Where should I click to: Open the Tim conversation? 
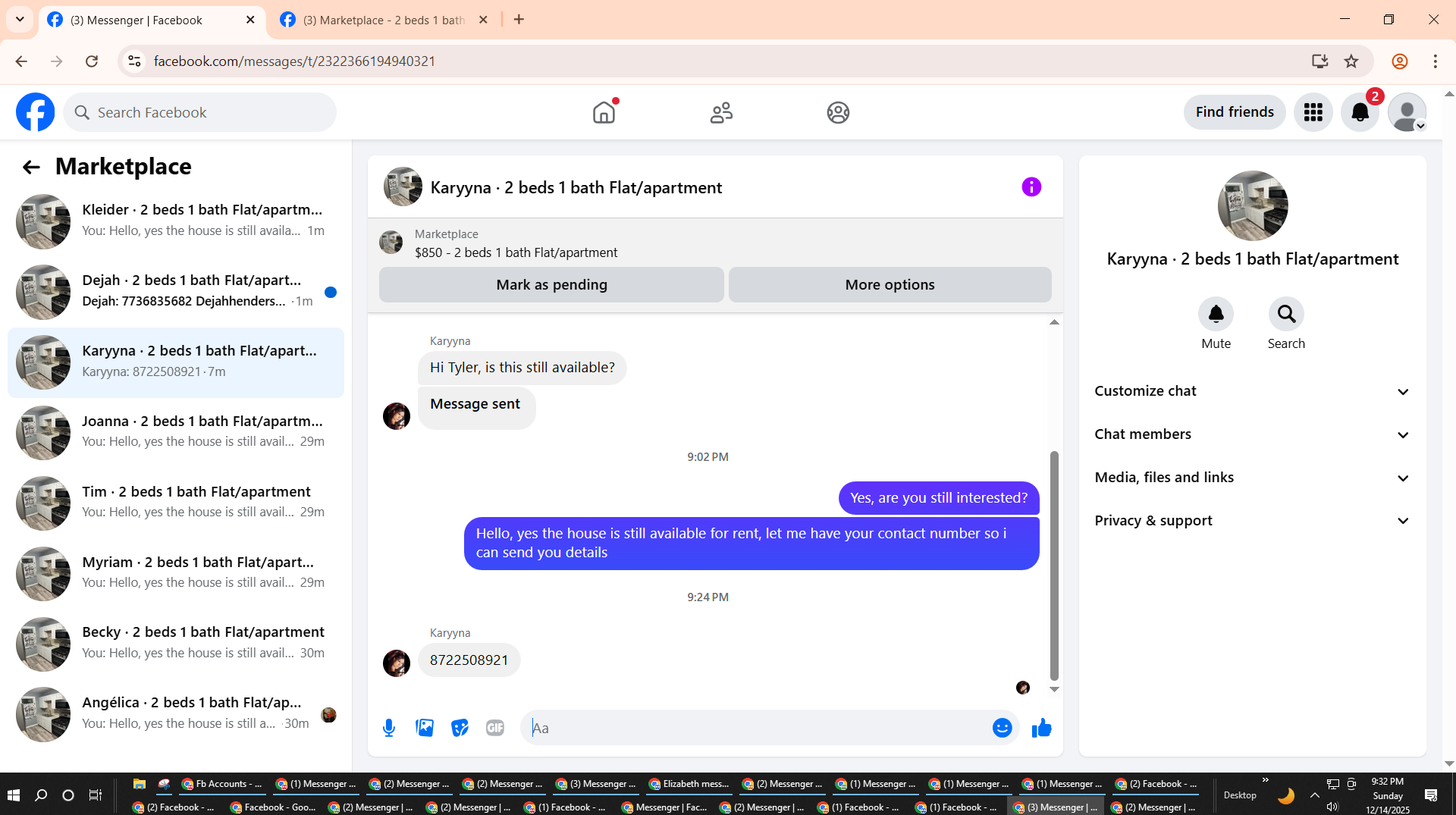pyautogui.click(x=176, y=503)
